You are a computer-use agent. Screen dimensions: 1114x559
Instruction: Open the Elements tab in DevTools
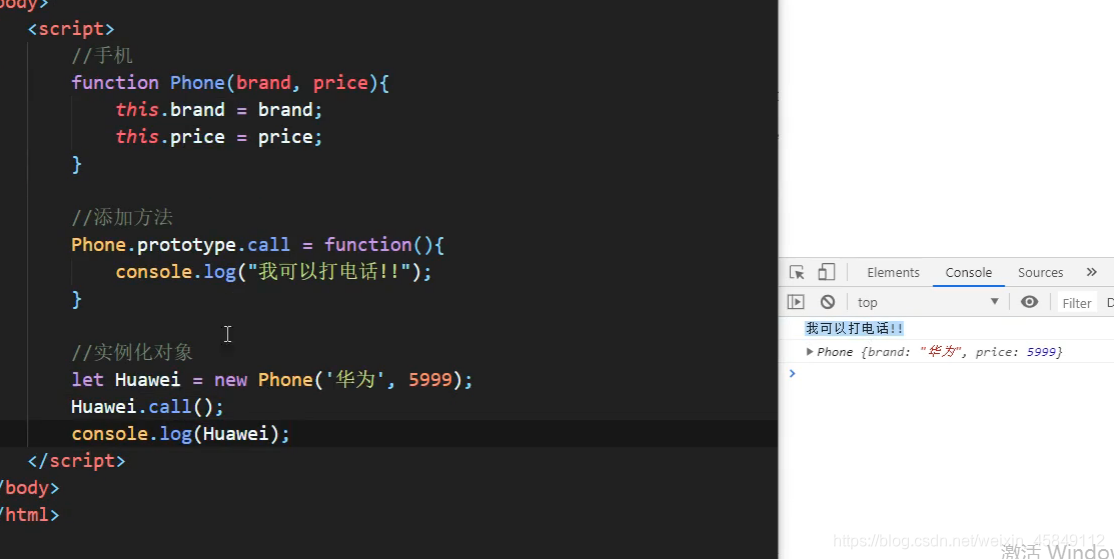tap(893, 273)
